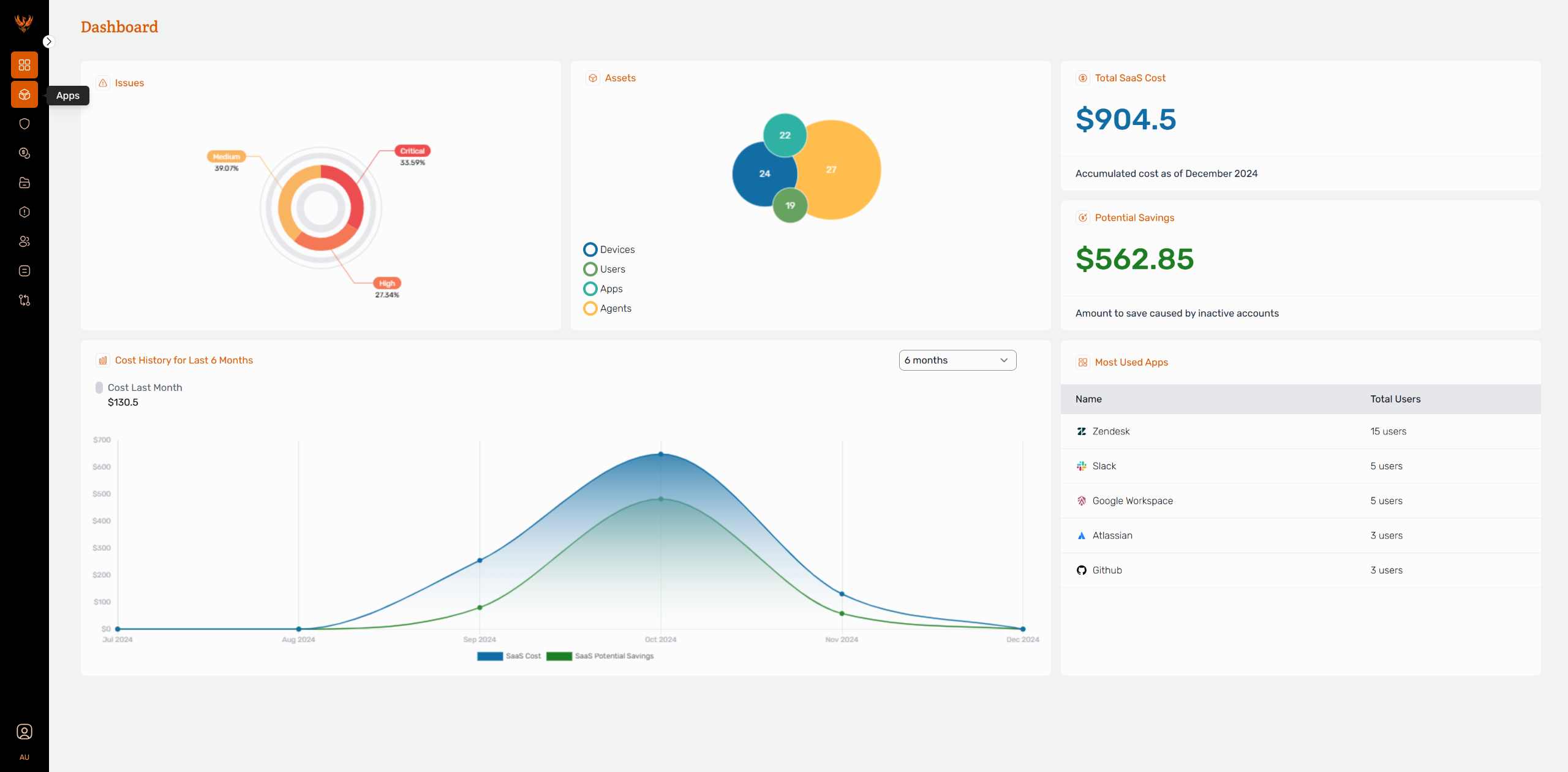The width and height of the screenshot is (1568, 772).
Task: Click the git pull-request workflow icon
Action: pyautogui.click(x=24, y=300)
